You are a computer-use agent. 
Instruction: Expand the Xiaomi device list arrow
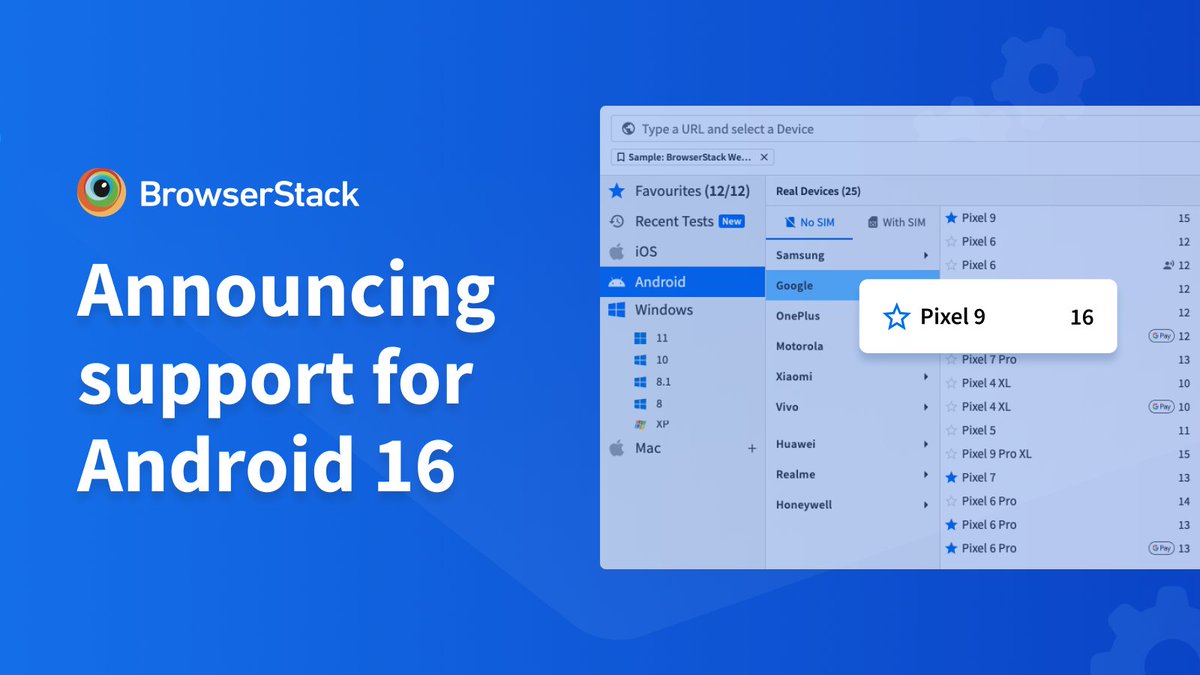coord(926,377)
